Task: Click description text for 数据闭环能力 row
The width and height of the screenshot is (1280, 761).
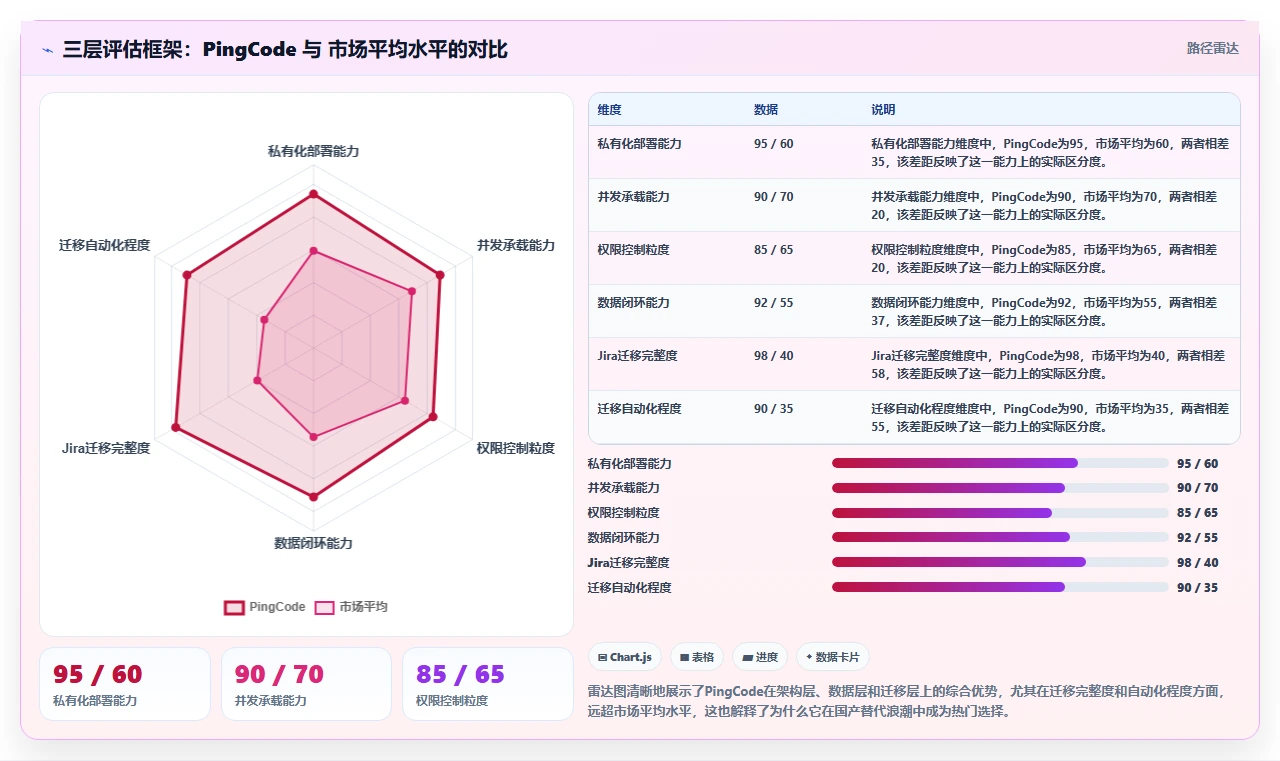Action: point(1046,311)
